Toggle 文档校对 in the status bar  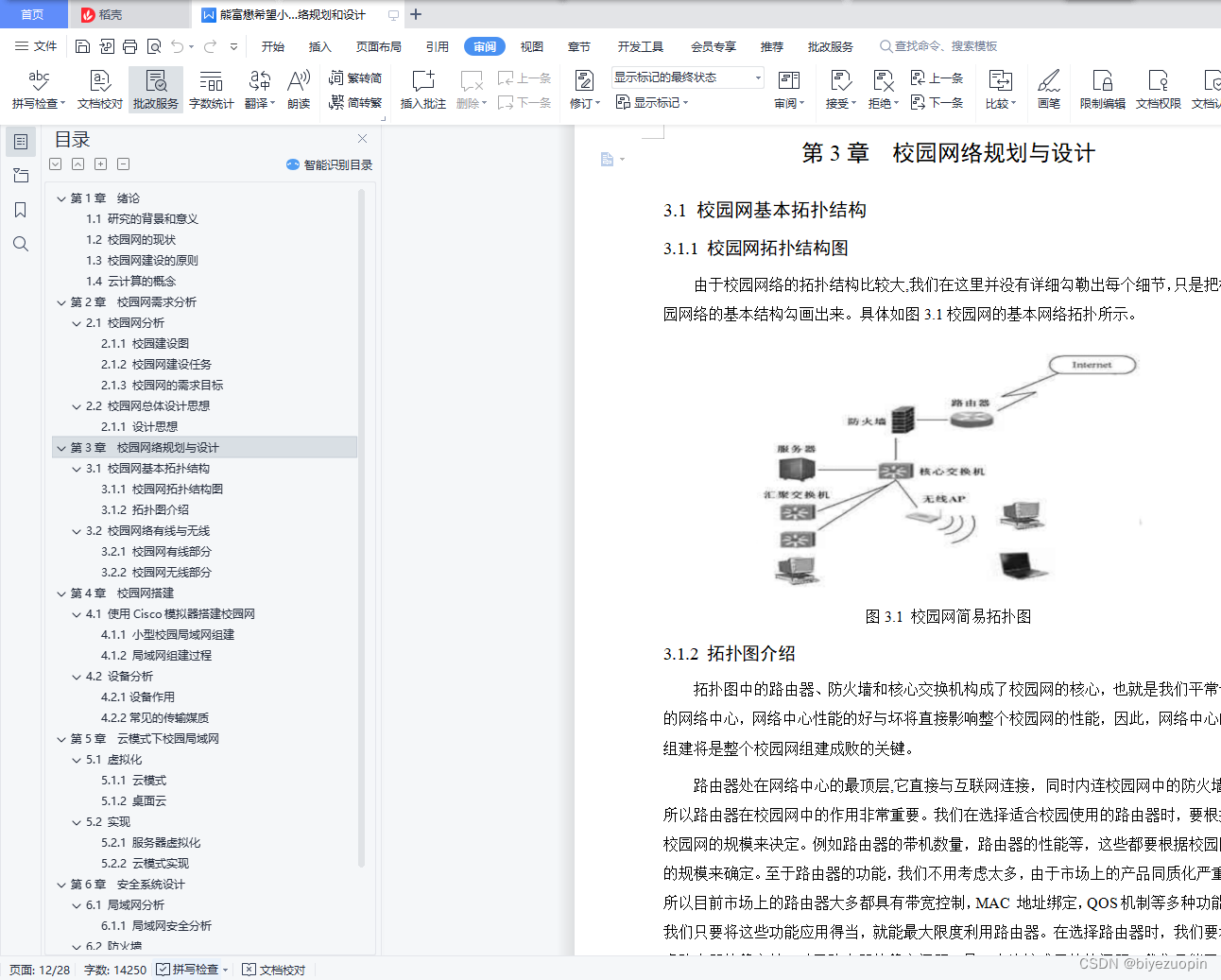coord(274,970)
